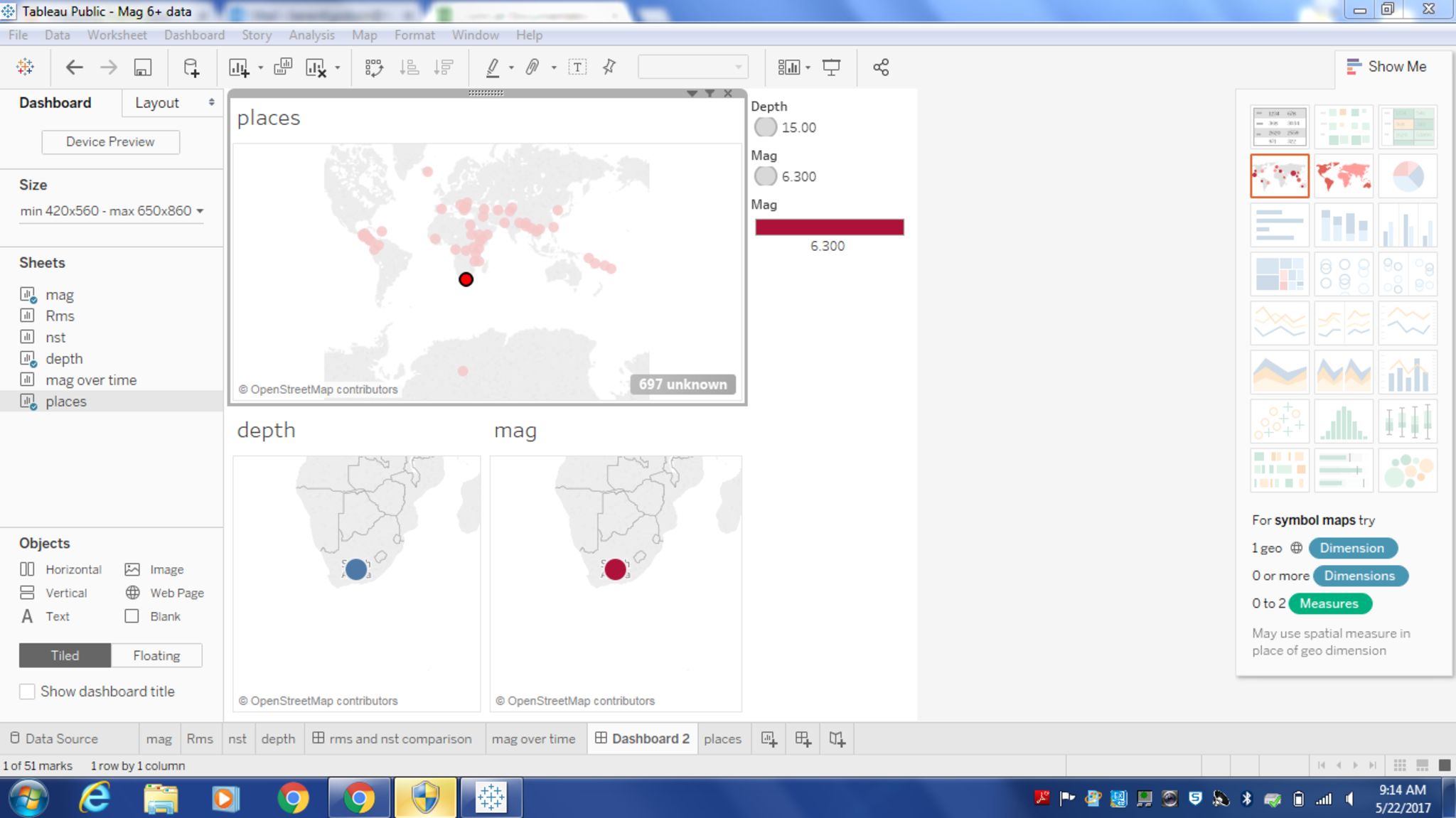This screenshot has width=1456, height=818.
Task: Switch to the mag over time tab
Action: point(533,739)
